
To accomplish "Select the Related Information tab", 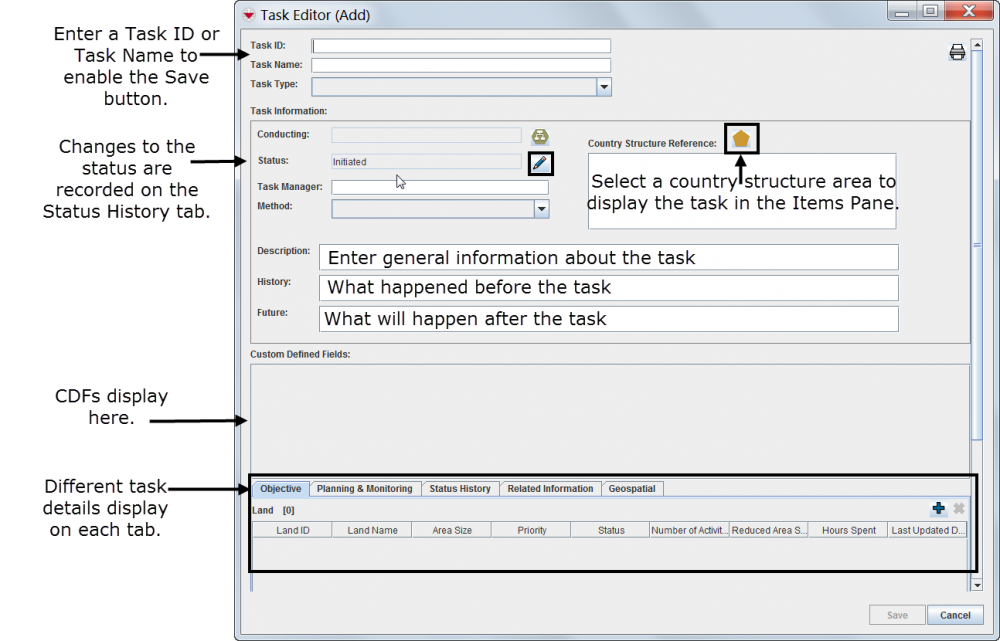I will (550, 489).
